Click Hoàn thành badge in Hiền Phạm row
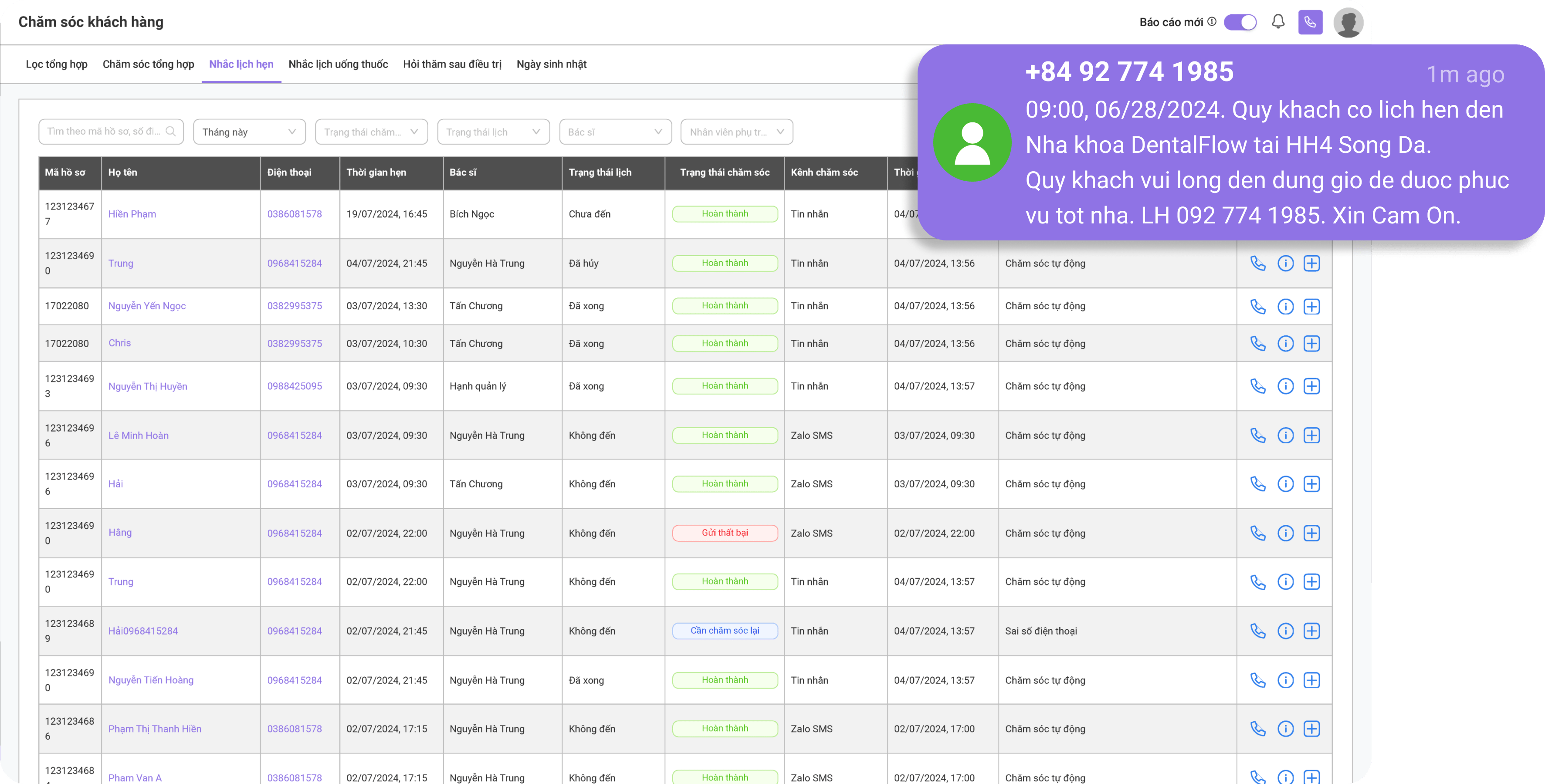This screenshot has height=784, width=1545. (725, 214)
